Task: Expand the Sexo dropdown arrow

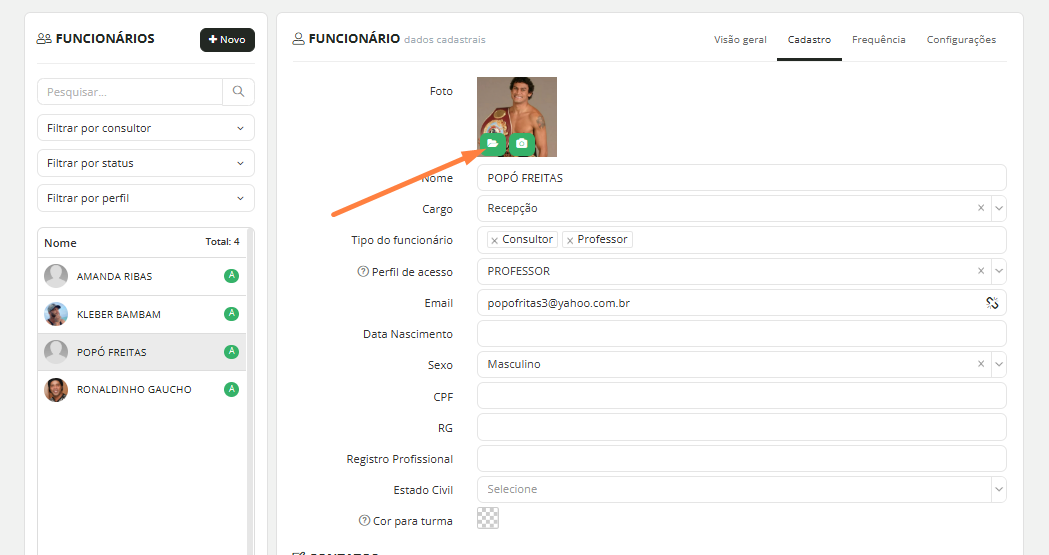Action: pyautogui.click(x=999, y=364)
